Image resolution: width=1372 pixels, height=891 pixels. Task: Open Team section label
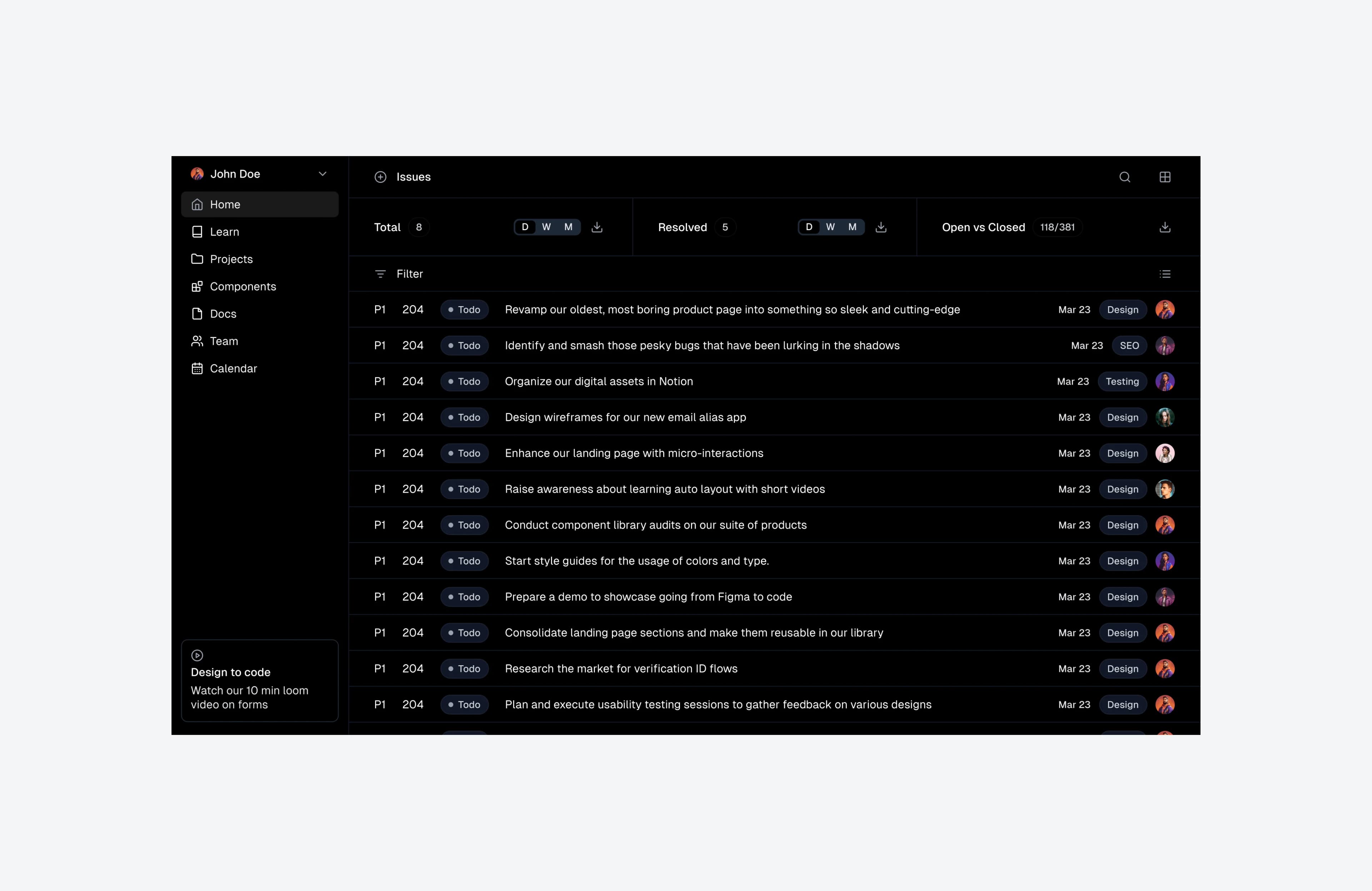click(224, 341)
